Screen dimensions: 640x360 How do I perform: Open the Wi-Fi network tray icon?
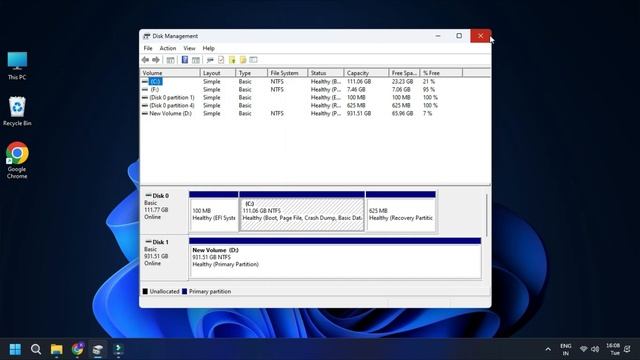[584, 349]
